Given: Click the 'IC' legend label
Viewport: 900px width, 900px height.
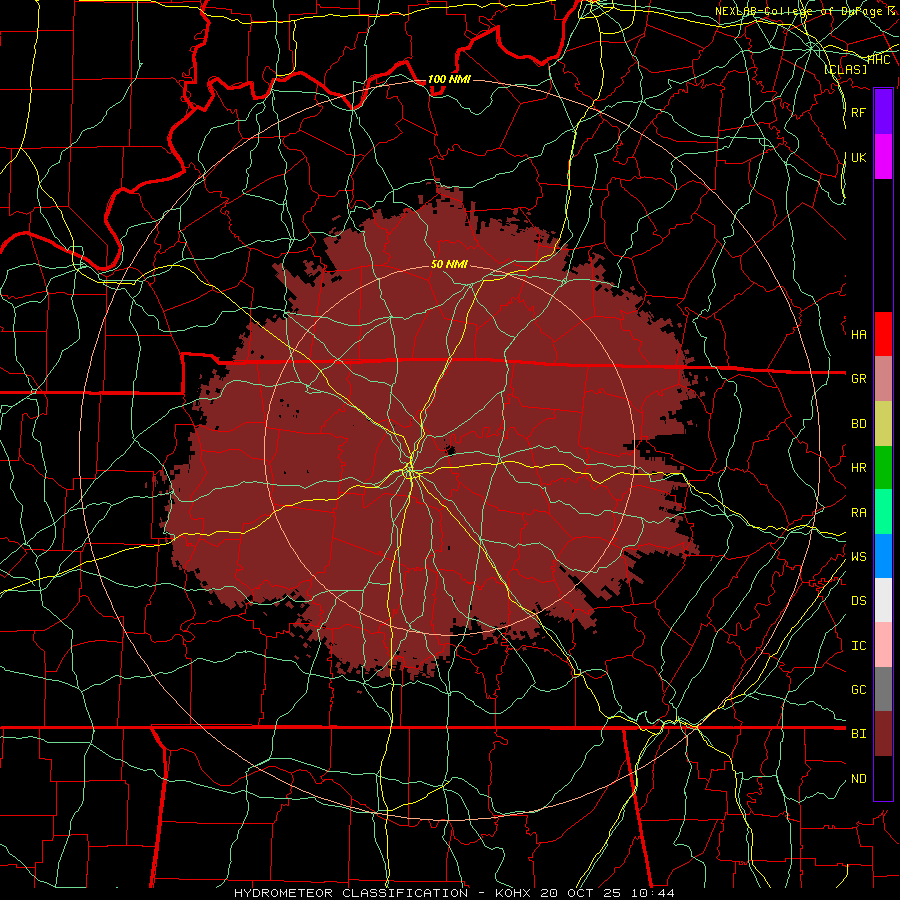Looking at the screenshot, I should (x=859, y=646).
